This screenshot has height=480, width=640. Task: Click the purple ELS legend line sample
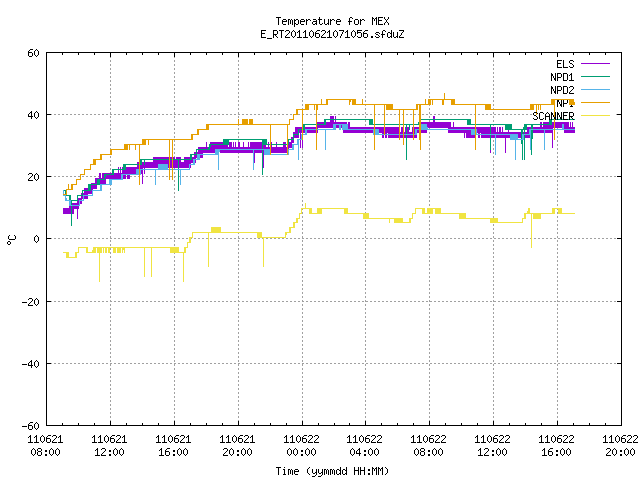(x=595, y=64)
